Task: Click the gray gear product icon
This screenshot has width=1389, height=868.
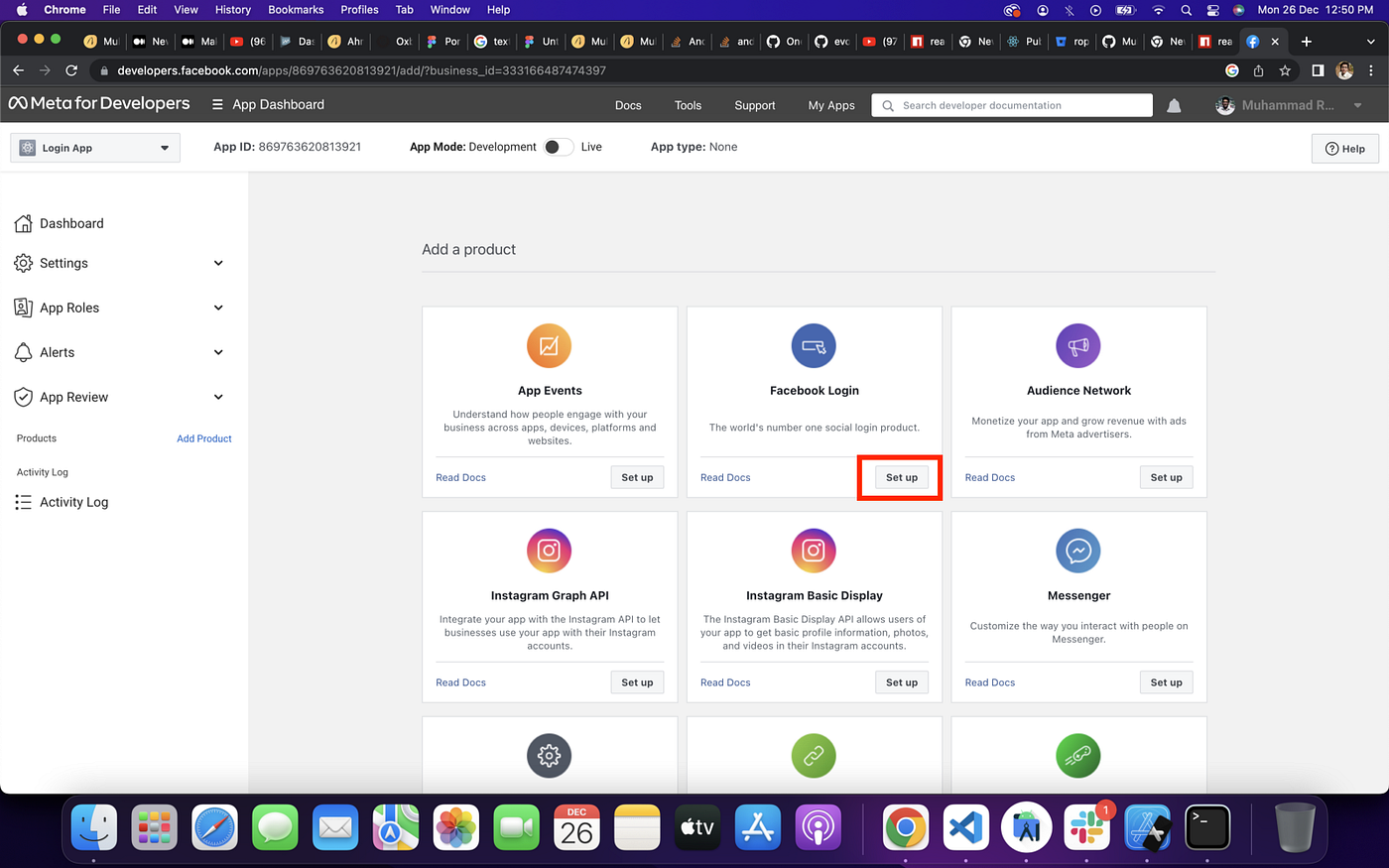Action: click(x=549, y=756)
